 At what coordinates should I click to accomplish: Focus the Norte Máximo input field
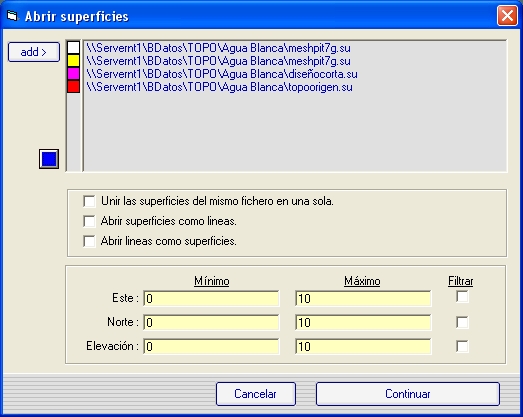pyautogui.click(x=363, y=322)
